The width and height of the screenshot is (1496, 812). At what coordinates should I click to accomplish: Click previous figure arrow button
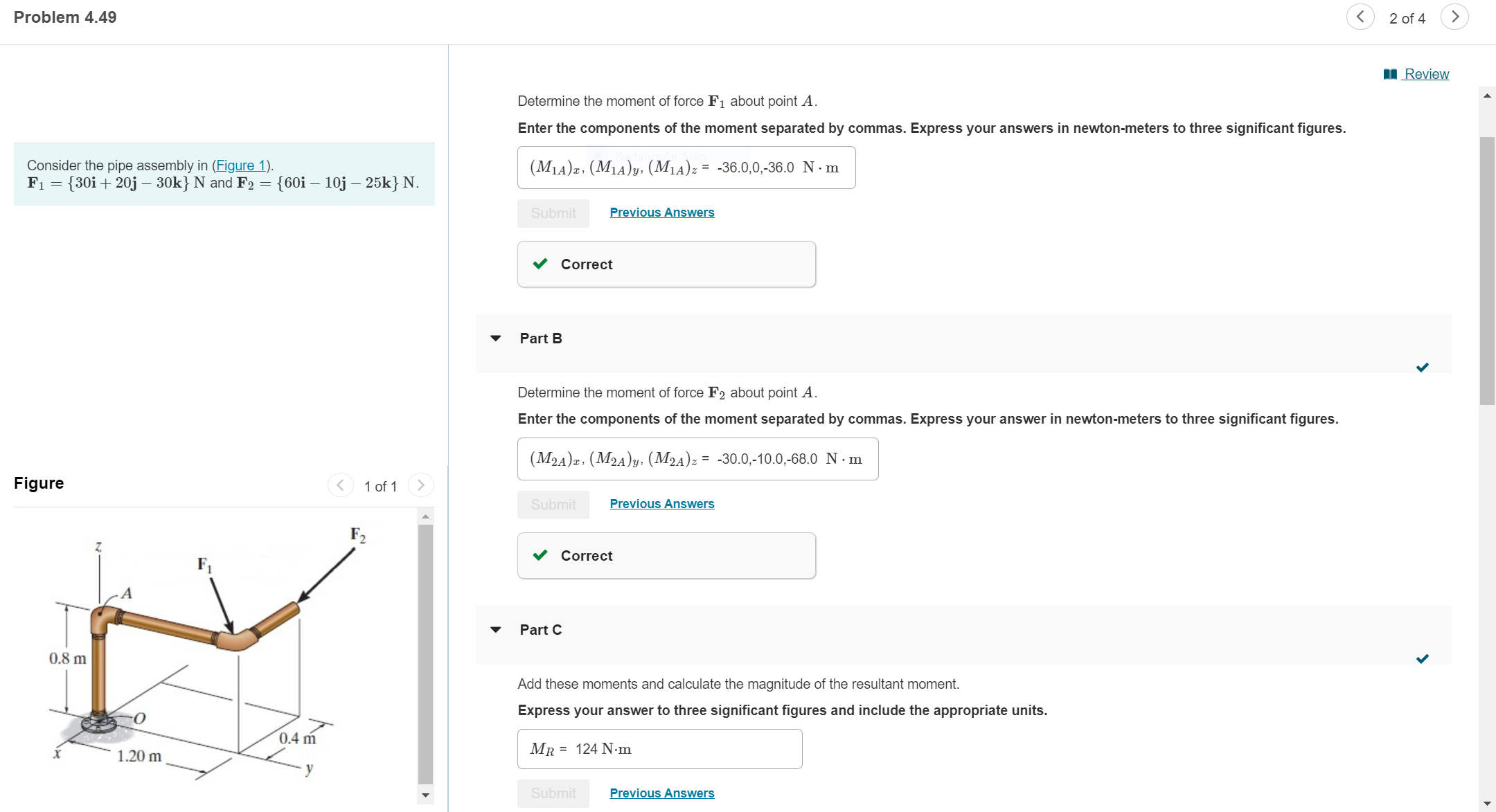coord(340,485)
